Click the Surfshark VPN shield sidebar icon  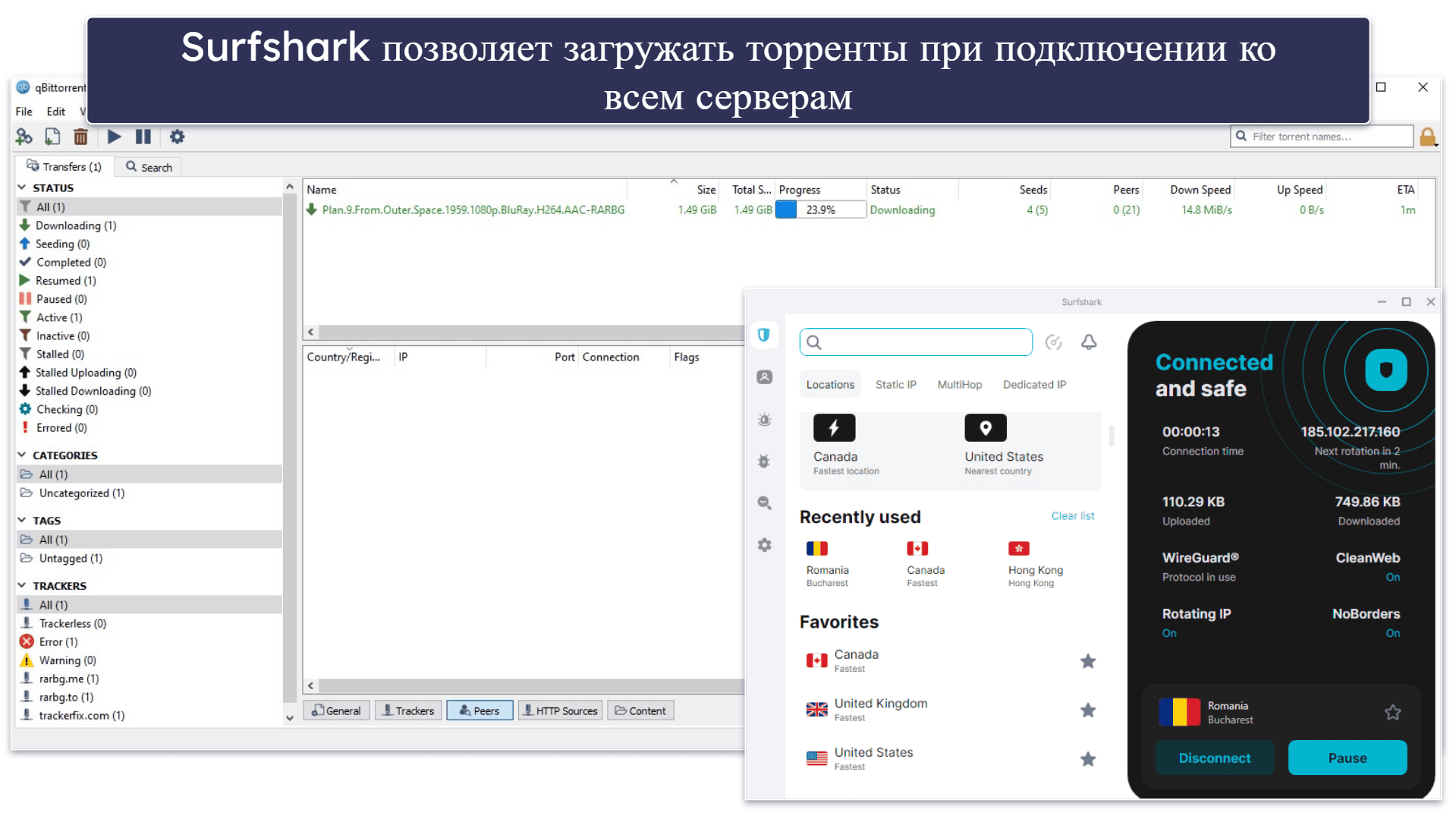click(764, 335)
